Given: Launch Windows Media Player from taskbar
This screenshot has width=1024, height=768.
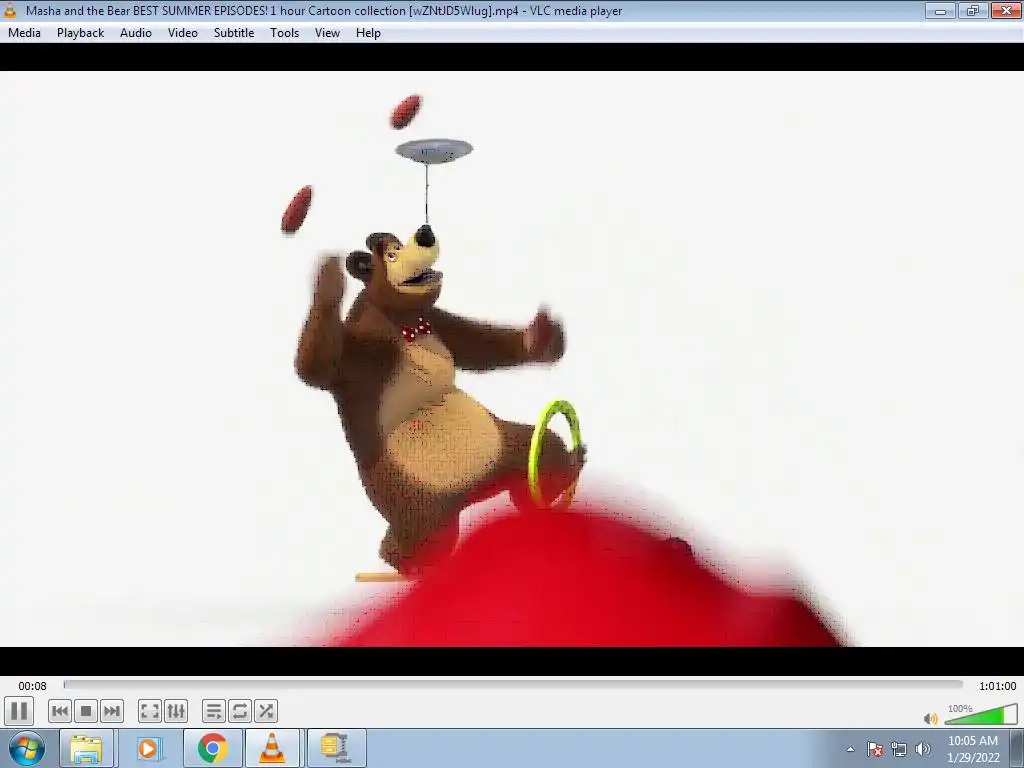Looking at the screenshot, I should tap(148, 748).
